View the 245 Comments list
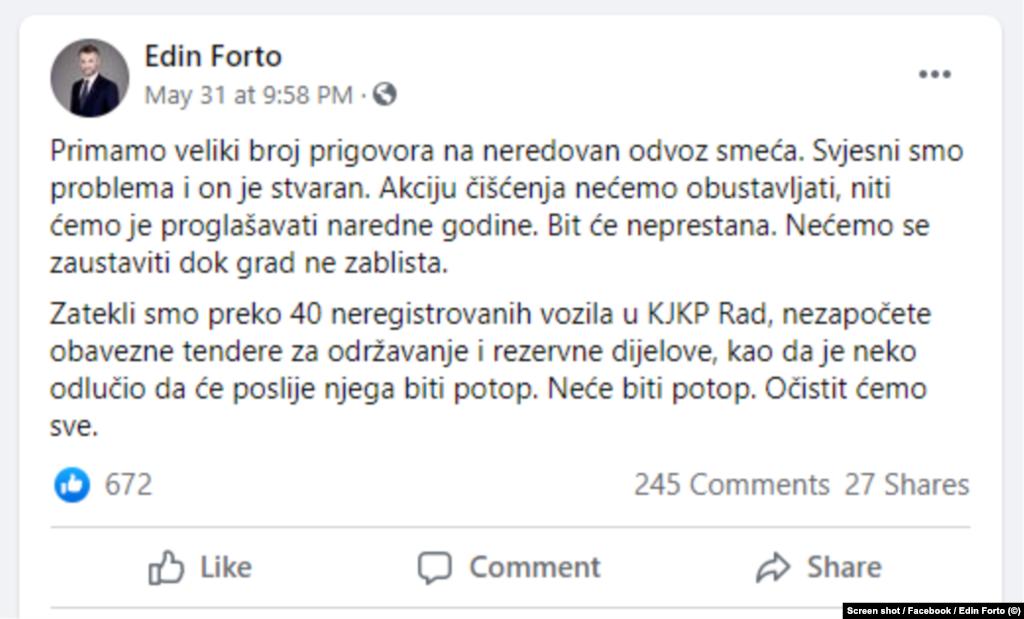Image resolution: width=1024 pixels, height=619 pixels. tap(731, 485)
